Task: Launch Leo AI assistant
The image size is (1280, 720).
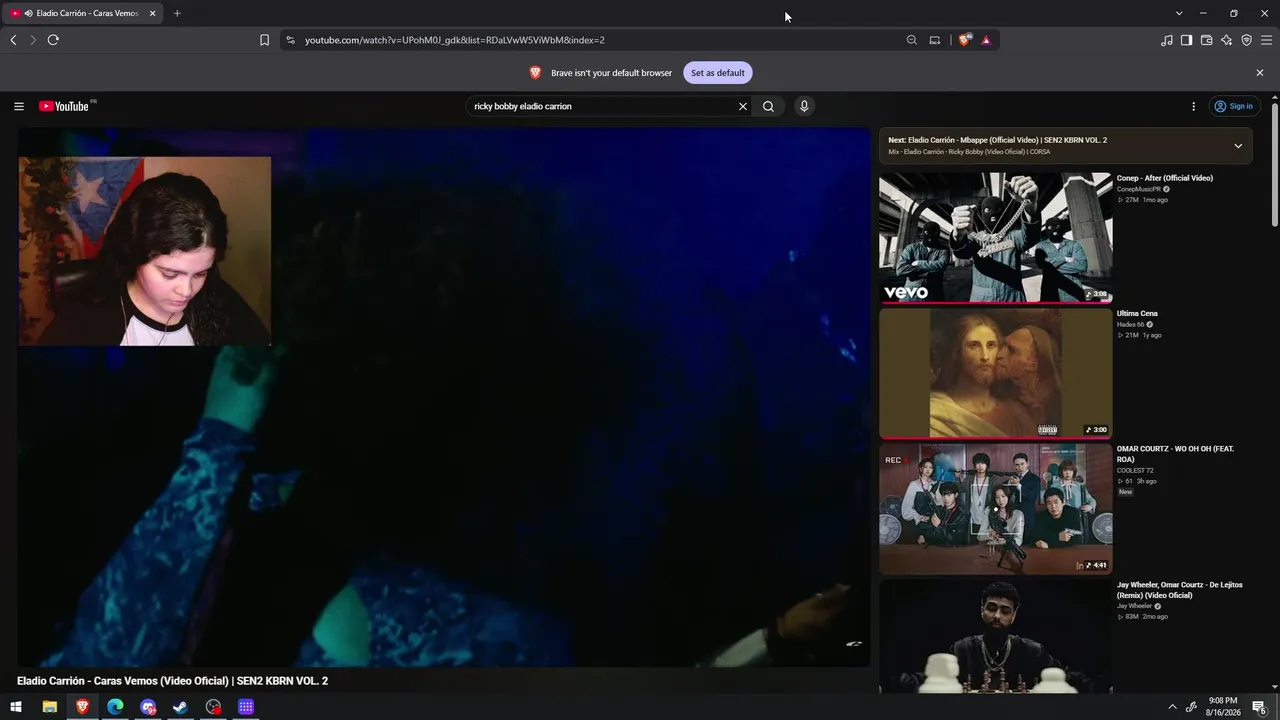Action: (x=1227, y=40)
